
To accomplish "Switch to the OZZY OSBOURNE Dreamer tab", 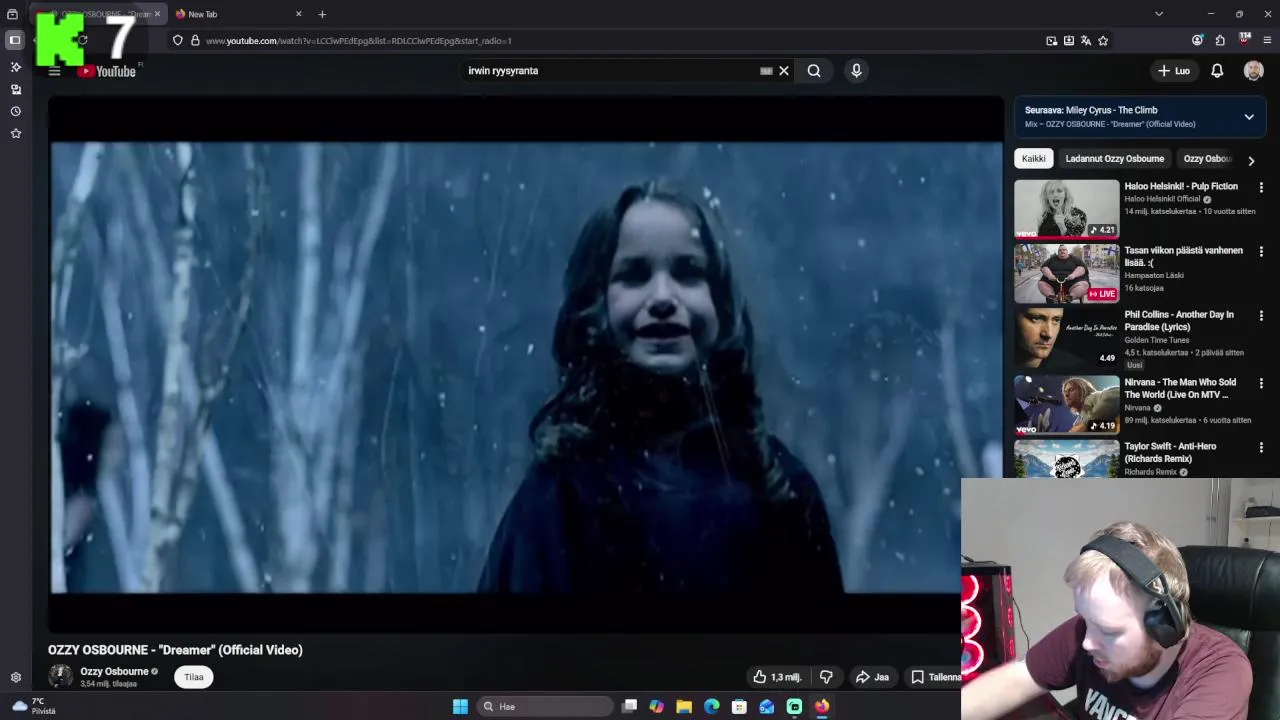I will coord(98,14).
